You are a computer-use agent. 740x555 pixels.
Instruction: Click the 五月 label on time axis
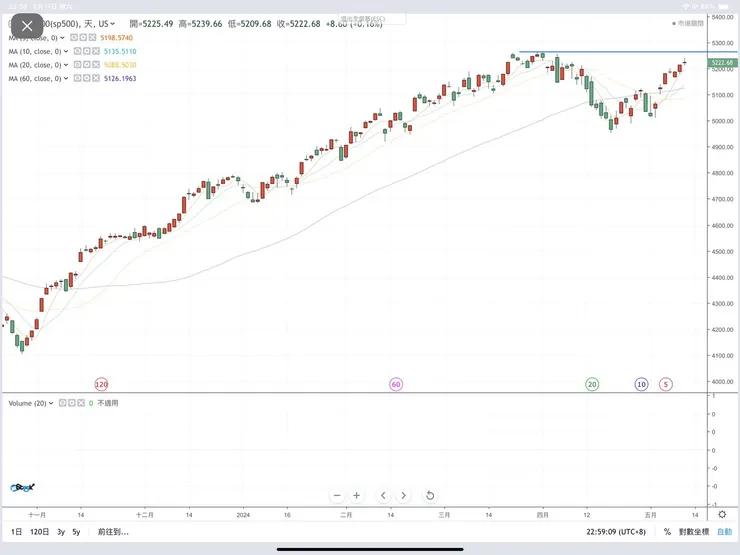pyautogui.click(x=651, y=515)
